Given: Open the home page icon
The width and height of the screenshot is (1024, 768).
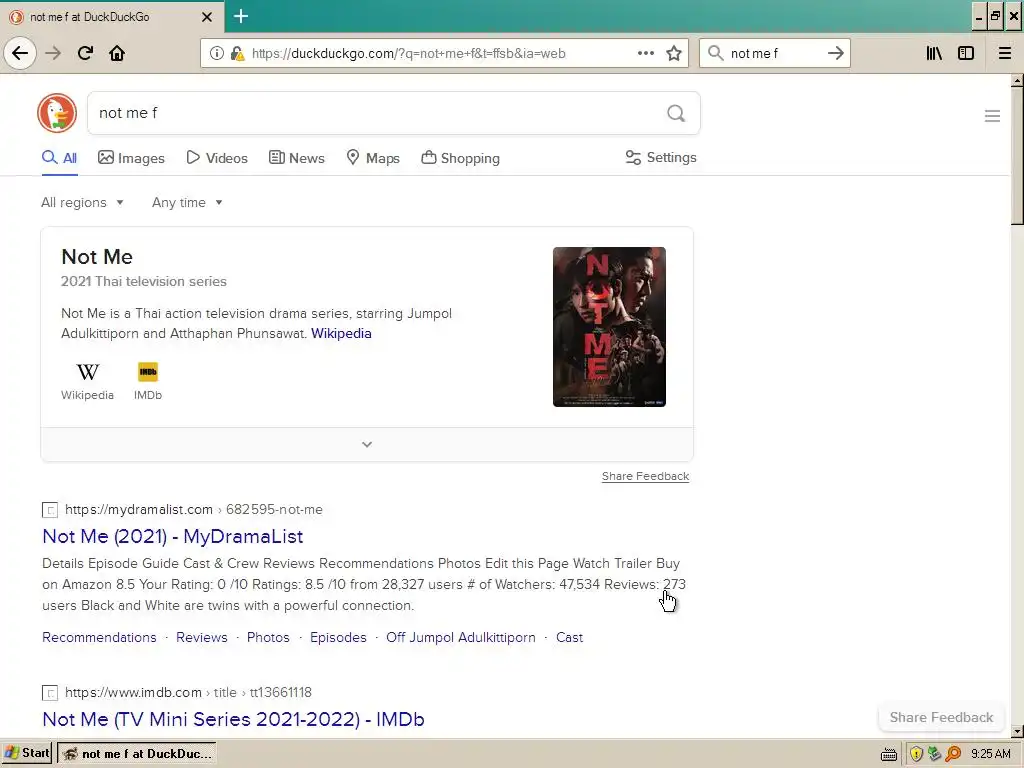Looking at the screenshot, I should click(x=117, y=53).
